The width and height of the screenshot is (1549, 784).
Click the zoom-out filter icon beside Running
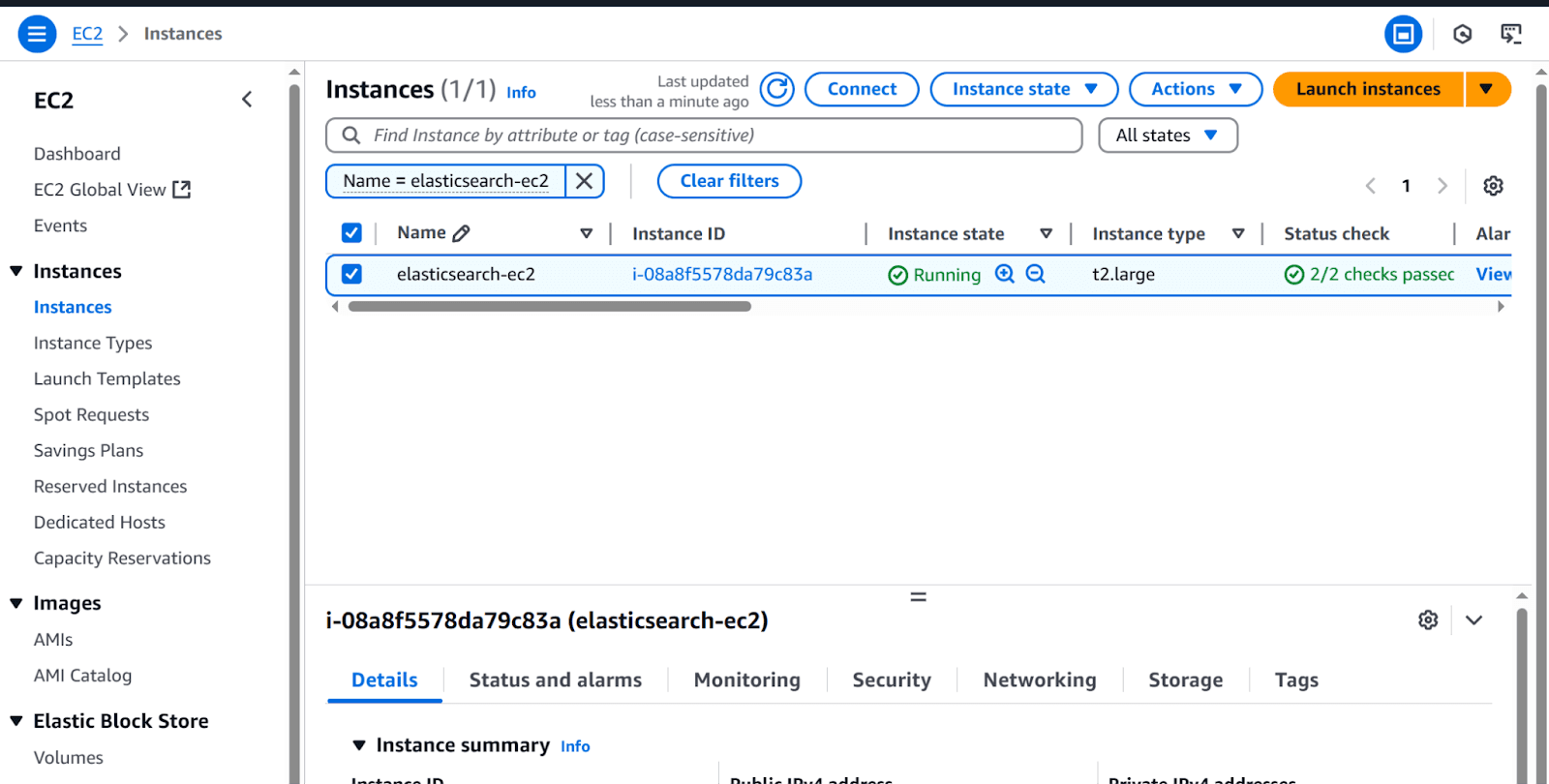pyautogui.click(x=1035, y=274)
